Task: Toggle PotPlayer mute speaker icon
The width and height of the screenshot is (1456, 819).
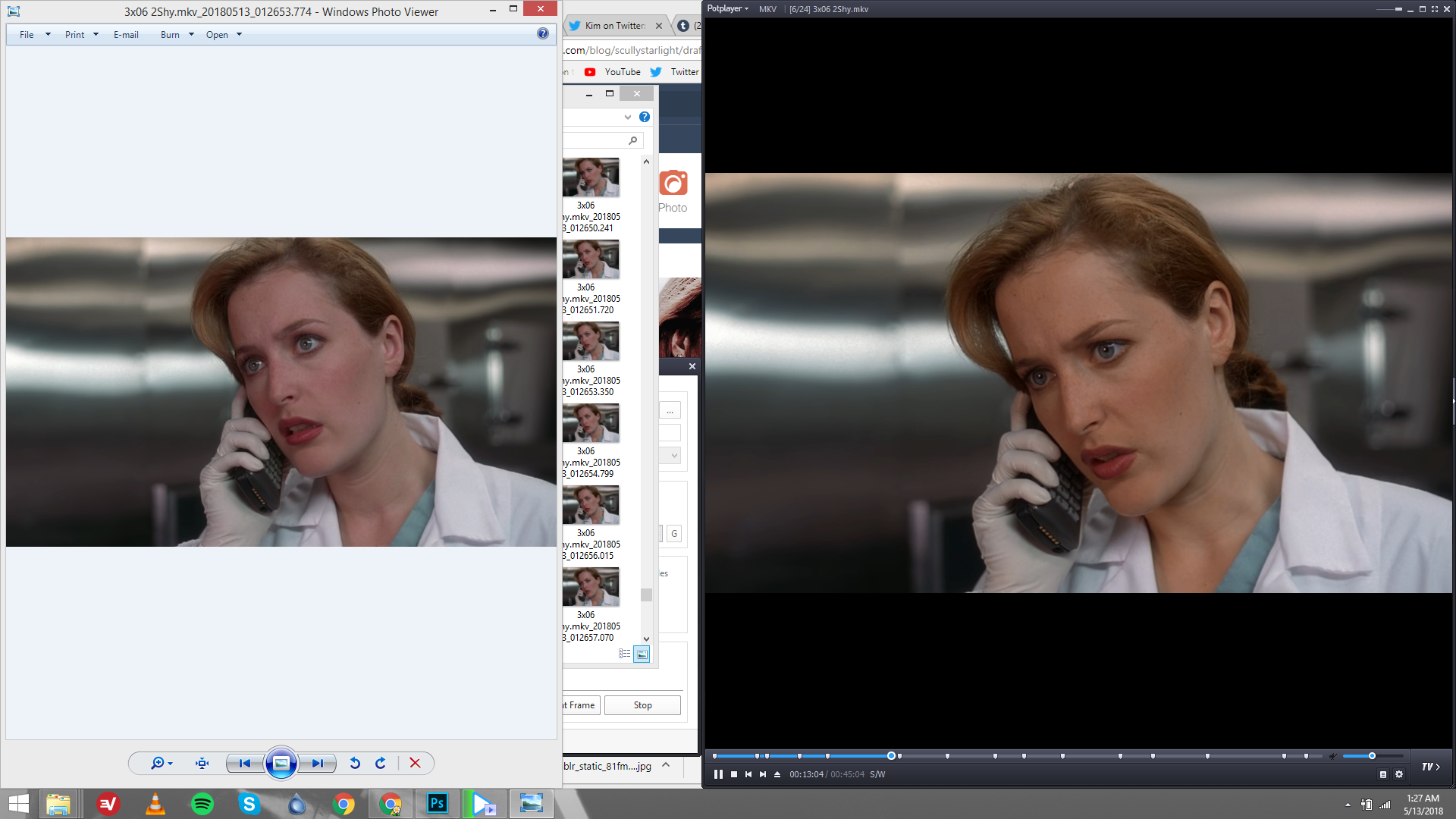Action: (x=1333, y=756)
